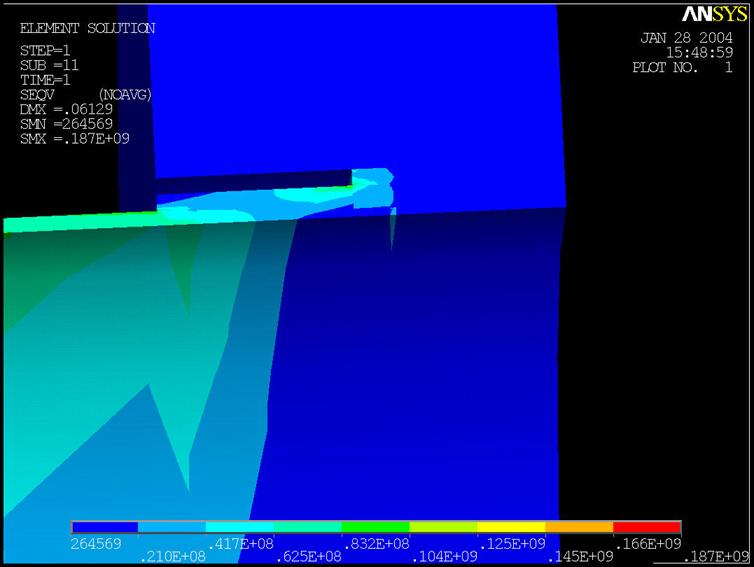This screenshot has height=567, width=754.
Task: Click the SMN =264569 minimum value text
Action: 66,124
